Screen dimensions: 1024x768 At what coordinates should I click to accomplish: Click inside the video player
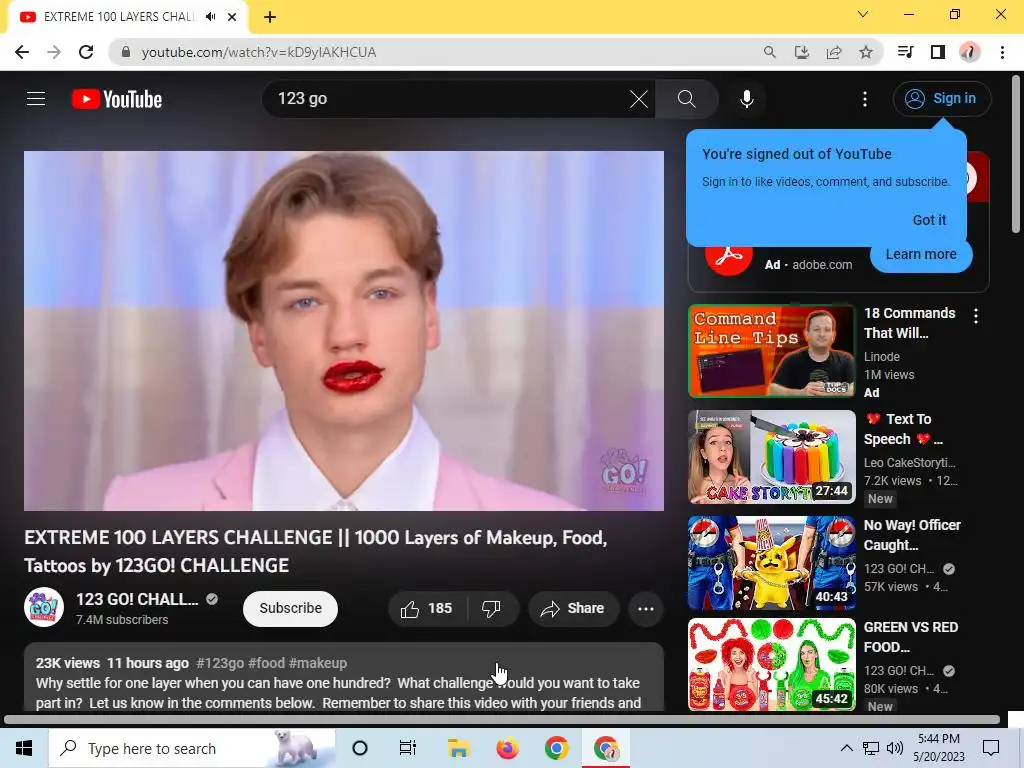coord(344,330)
